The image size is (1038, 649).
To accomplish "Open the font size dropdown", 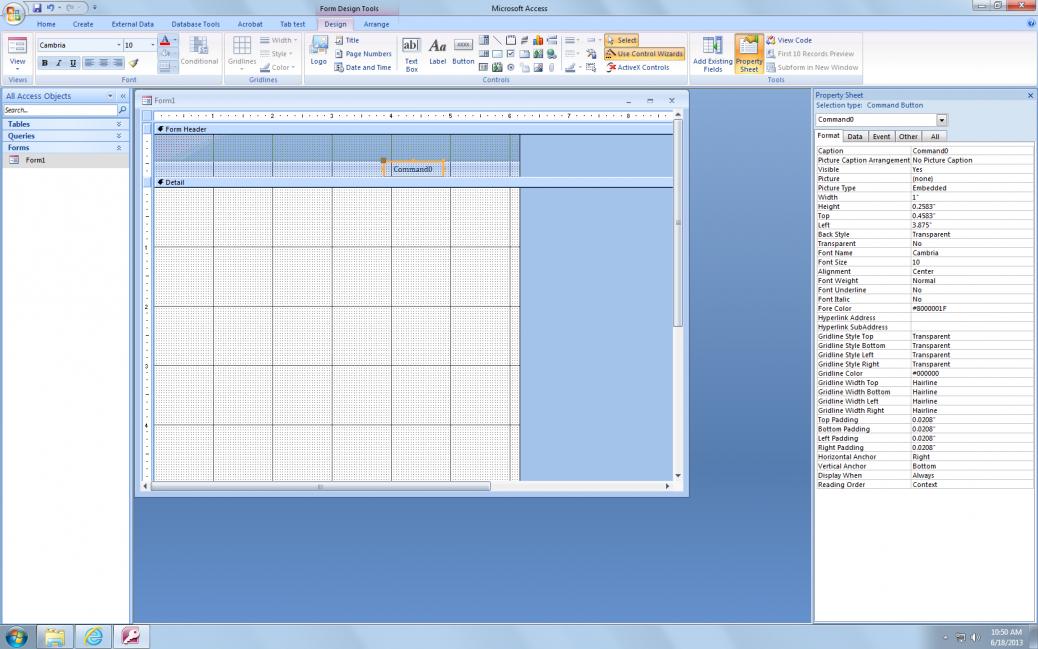I will point(153,45).
